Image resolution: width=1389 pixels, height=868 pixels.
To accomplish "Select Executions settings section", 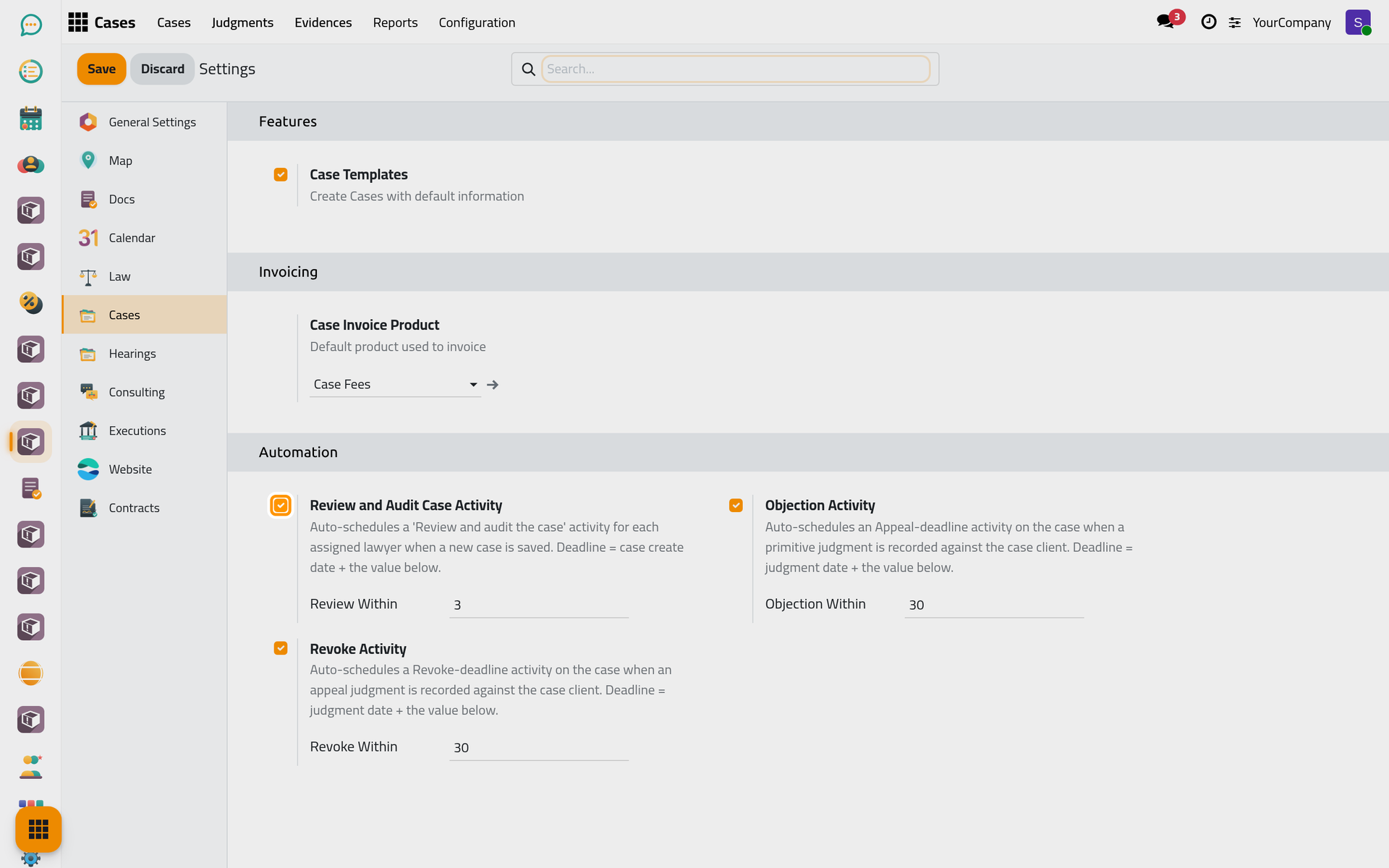I will (x=145, y=430).
